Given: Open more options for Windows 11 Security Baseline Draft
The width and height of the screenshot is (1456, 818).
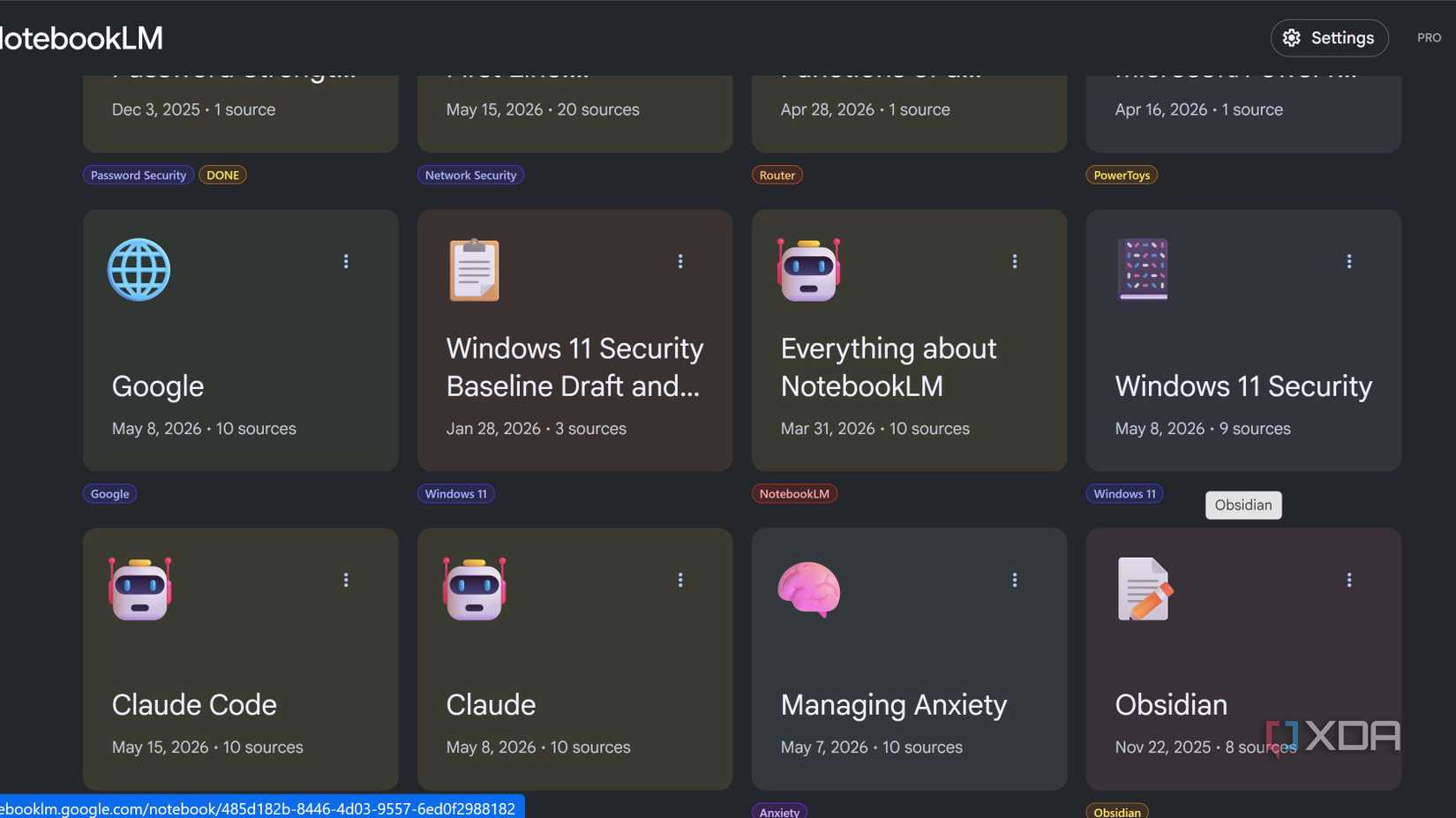Looking at the screenshot, I should click(x=680, y=261).
